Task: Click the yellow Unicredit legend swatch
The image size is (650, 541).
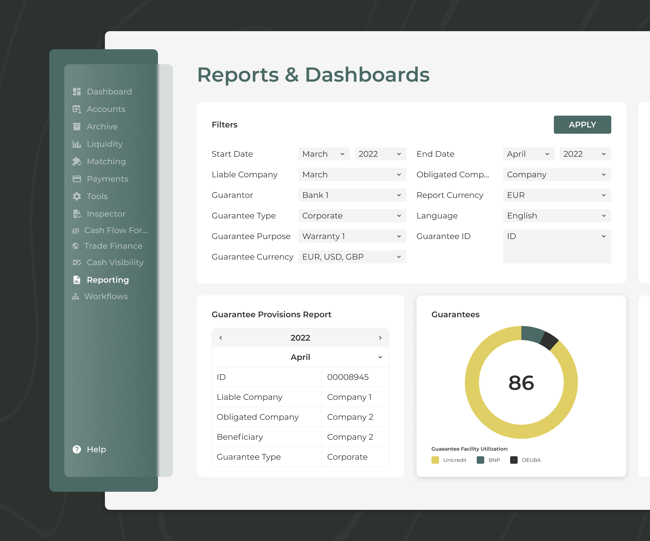Action: (435, 460)
